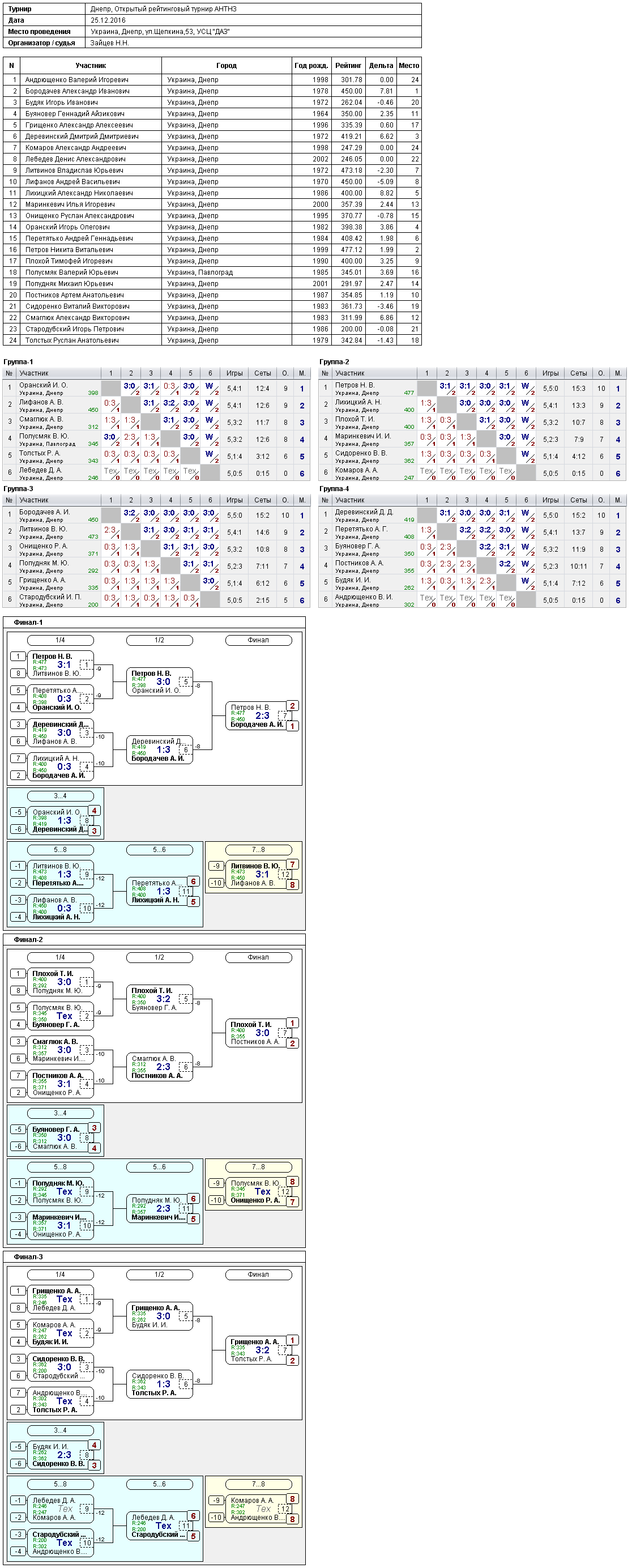Click the 5...6 stage label in Финал-2

pyautogui.click(x=159, y=1167)
